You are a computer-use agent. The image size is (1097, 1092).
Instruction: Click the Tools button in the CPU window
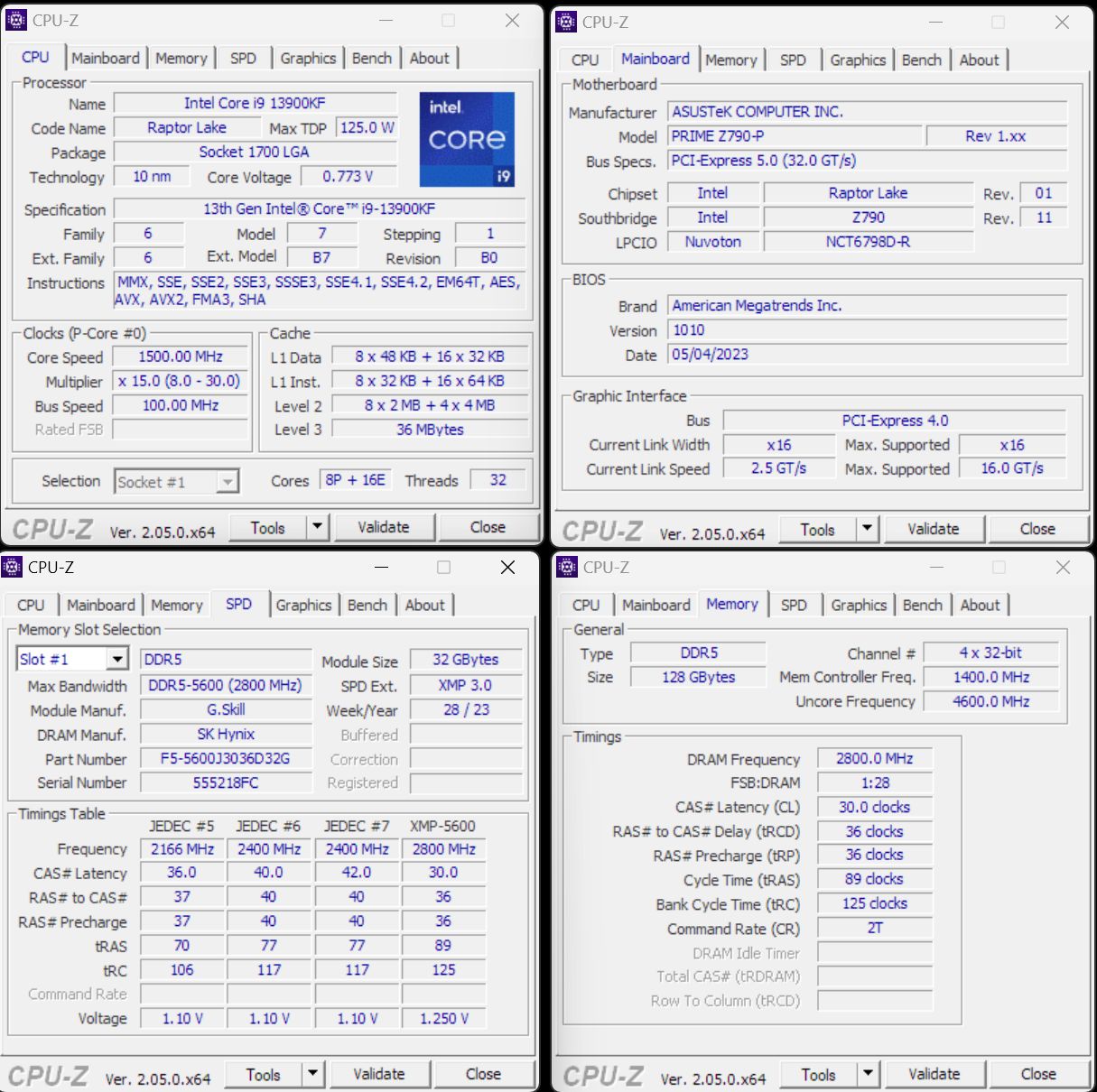(x=268, y=527)
